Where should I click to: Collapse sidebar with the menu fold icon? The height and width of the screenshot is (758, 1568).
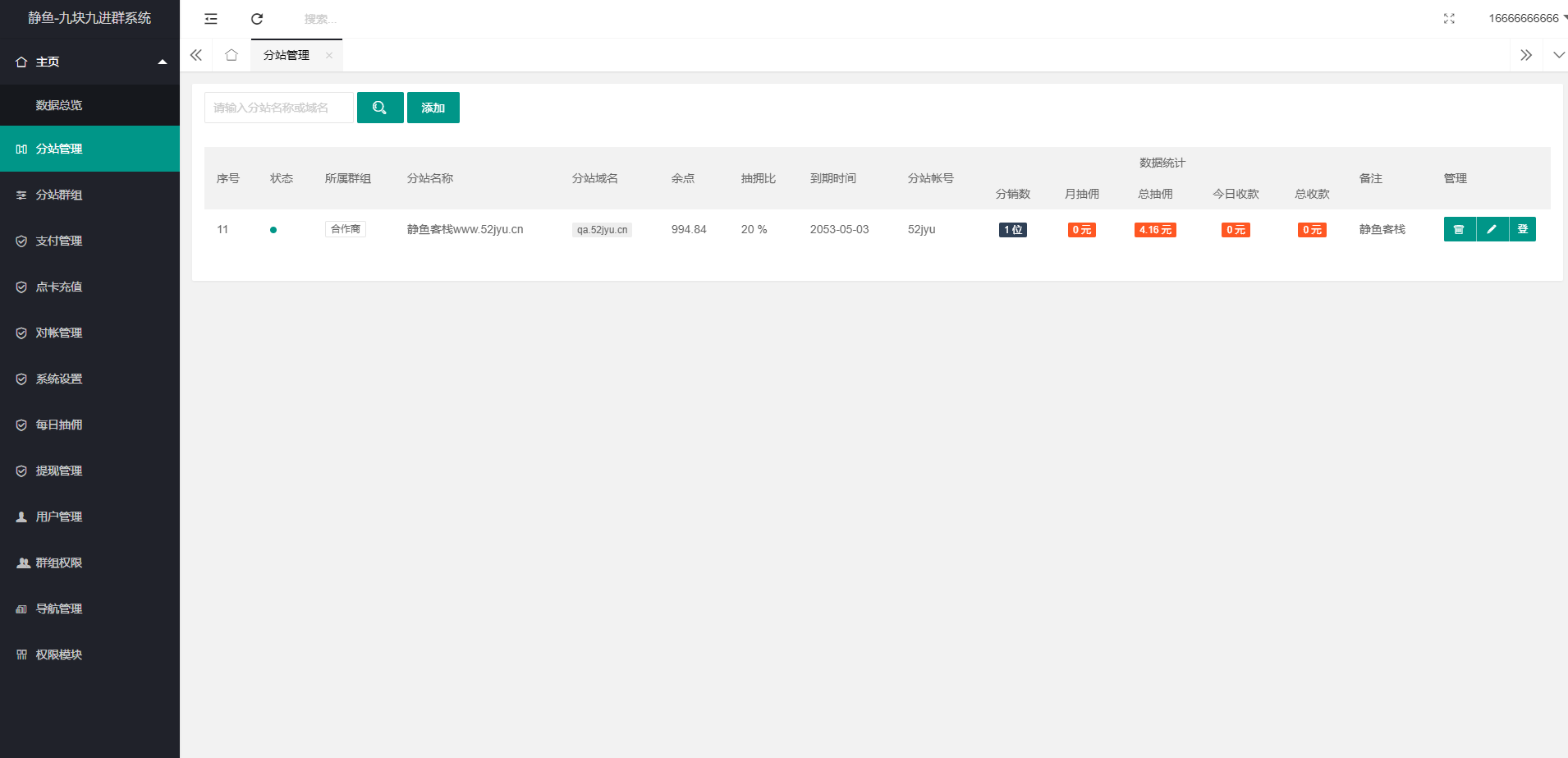(x=211, y=19)
